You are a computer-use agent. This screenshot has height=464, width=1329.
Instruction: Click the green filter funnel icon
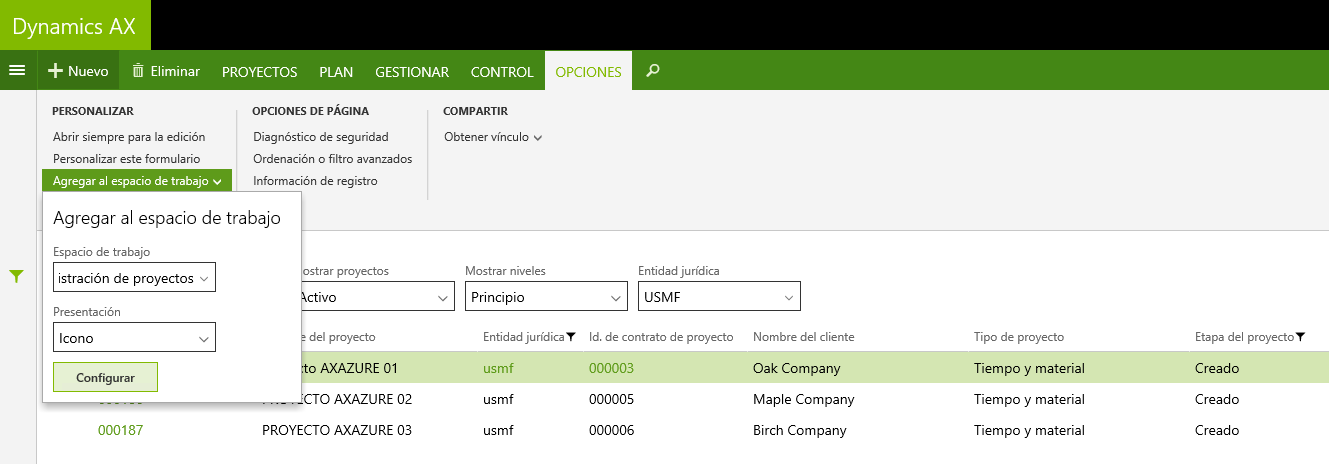(x=16, y=276)
